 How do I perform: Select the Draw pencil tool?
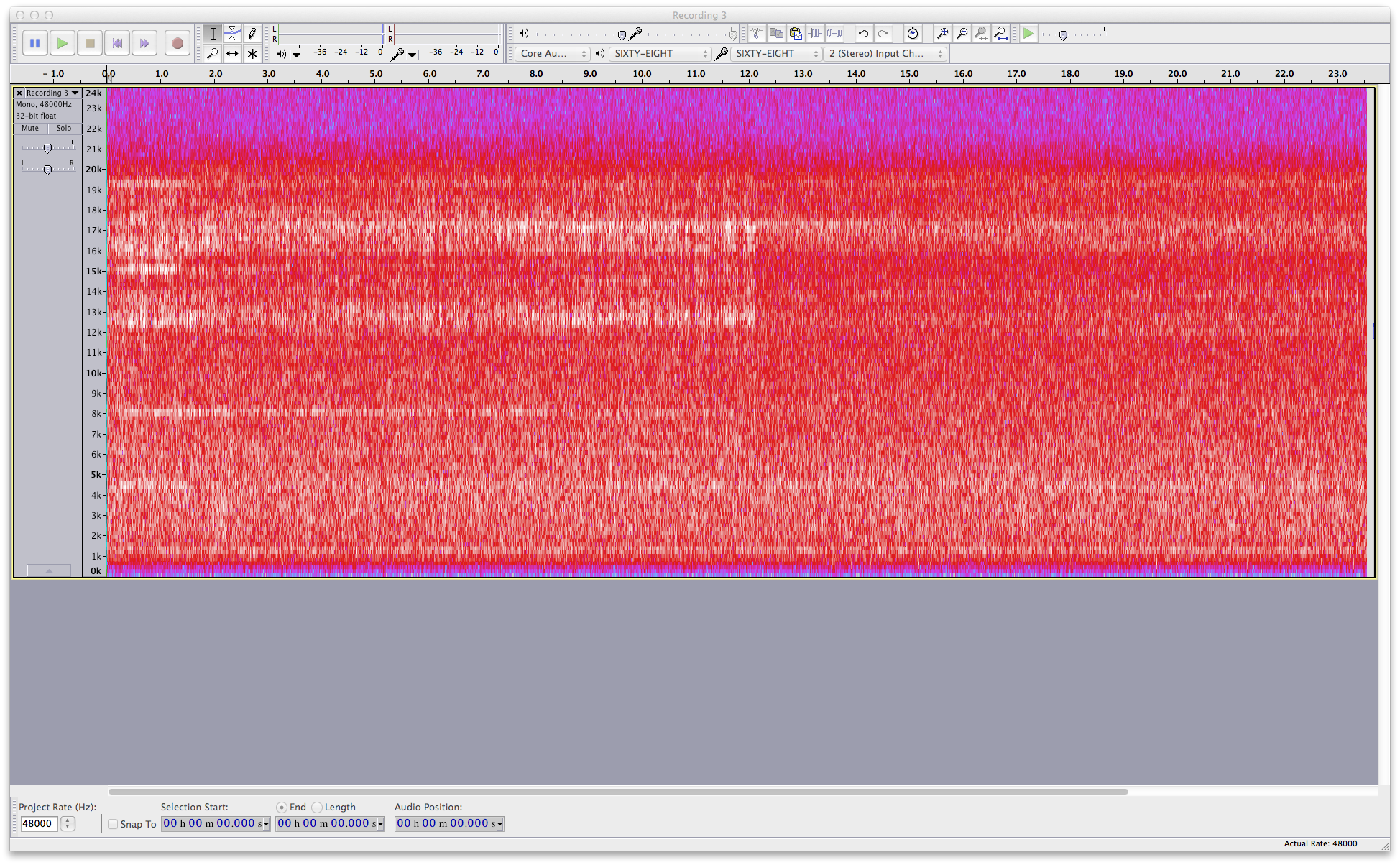pos(252,33)
